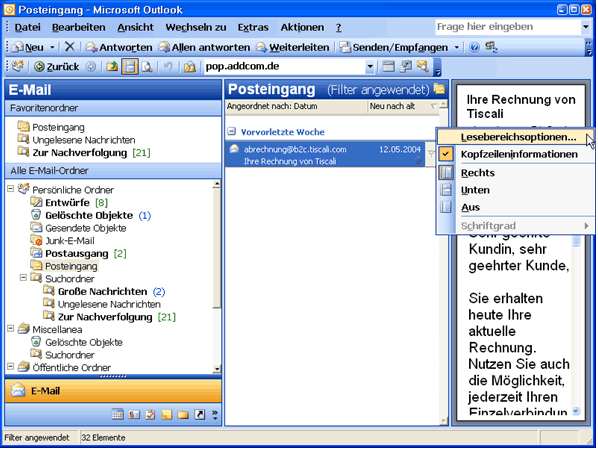Viewport: 598px width, 449px height.
Task: Click the forward navigation arrow icon
Action: (90, 67)
